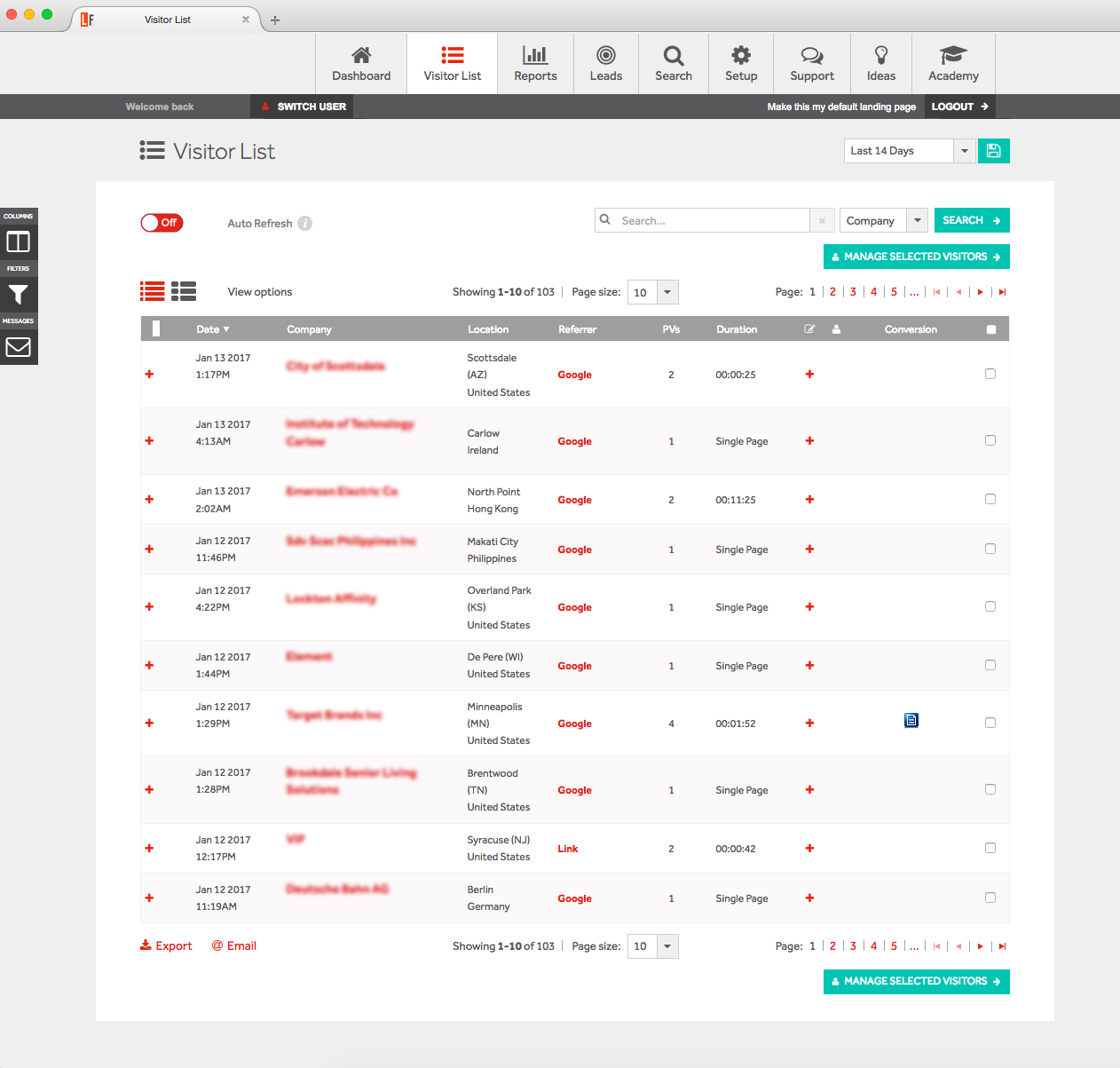Open the Columns panel icon
1120x1068 pixels.
coord(18,241)
